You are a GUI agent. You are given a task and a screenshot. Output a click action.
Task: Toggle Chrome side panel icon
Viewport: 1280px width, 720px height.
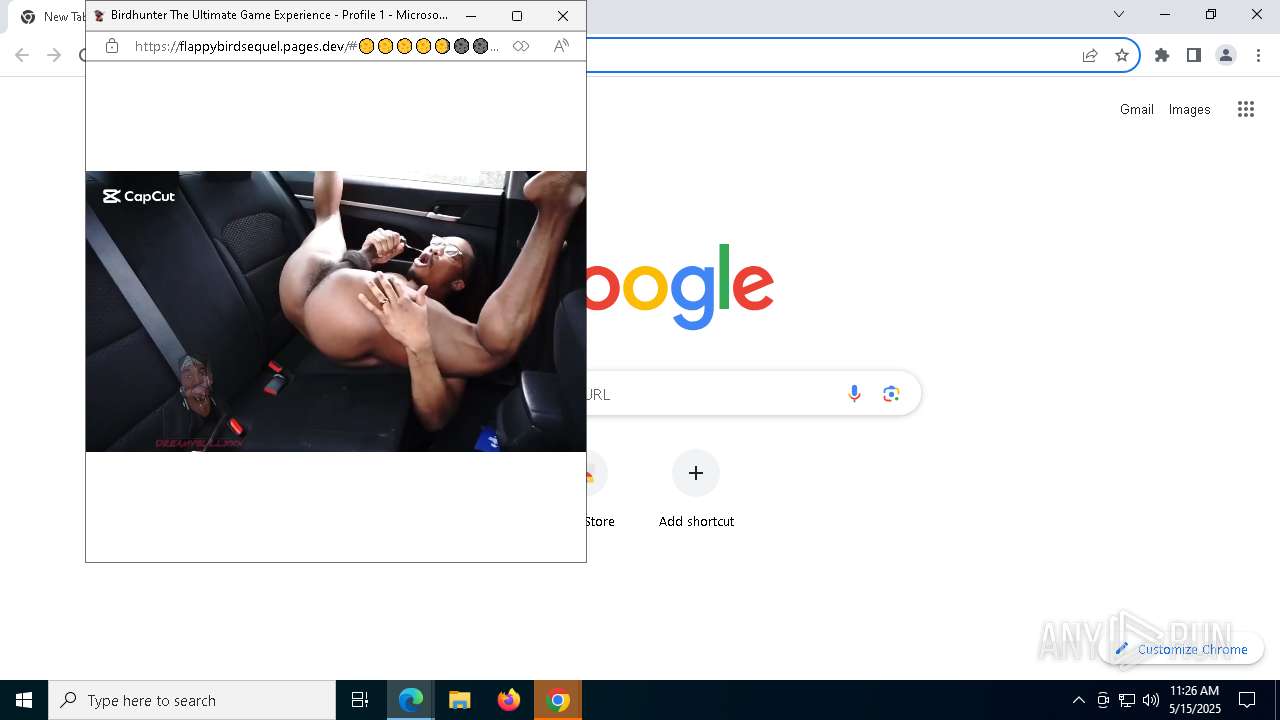1194,56
